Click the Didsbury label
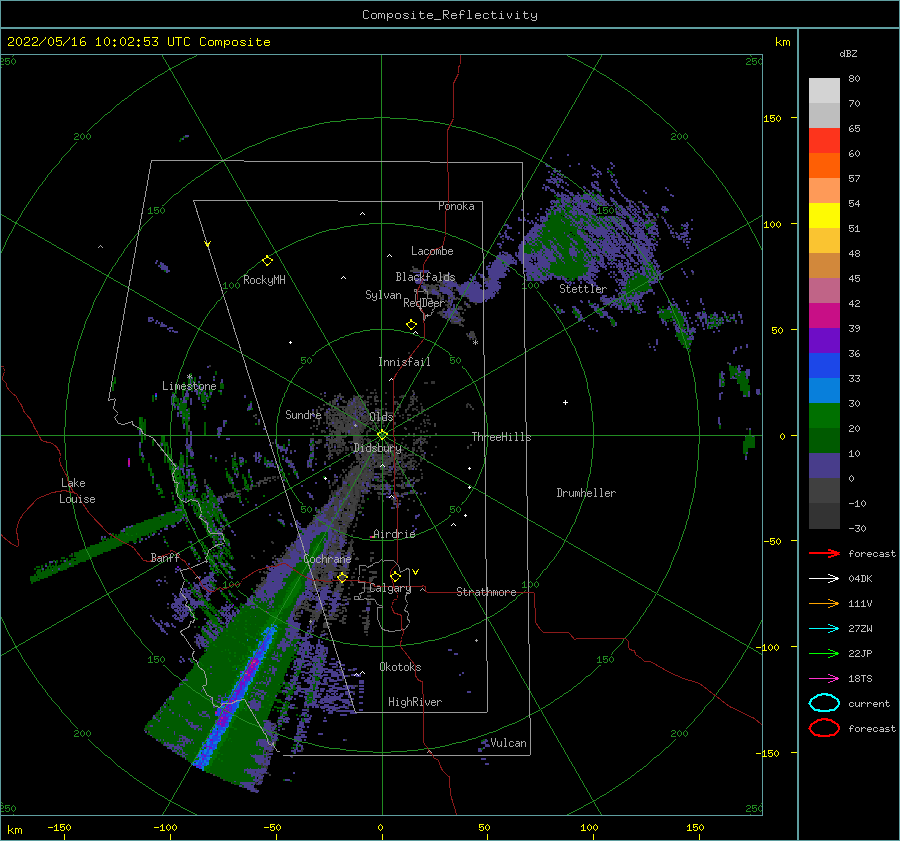This screenshot has height=841, width=900. [x=378, y=448]
